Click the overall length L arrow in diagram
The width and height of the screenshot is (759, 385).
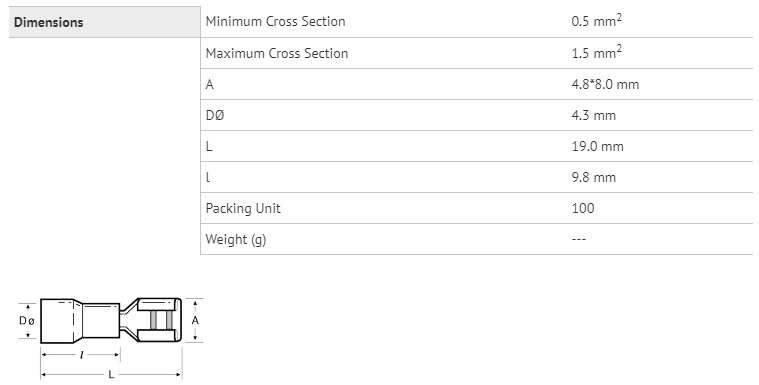click(x=111, y=374)
